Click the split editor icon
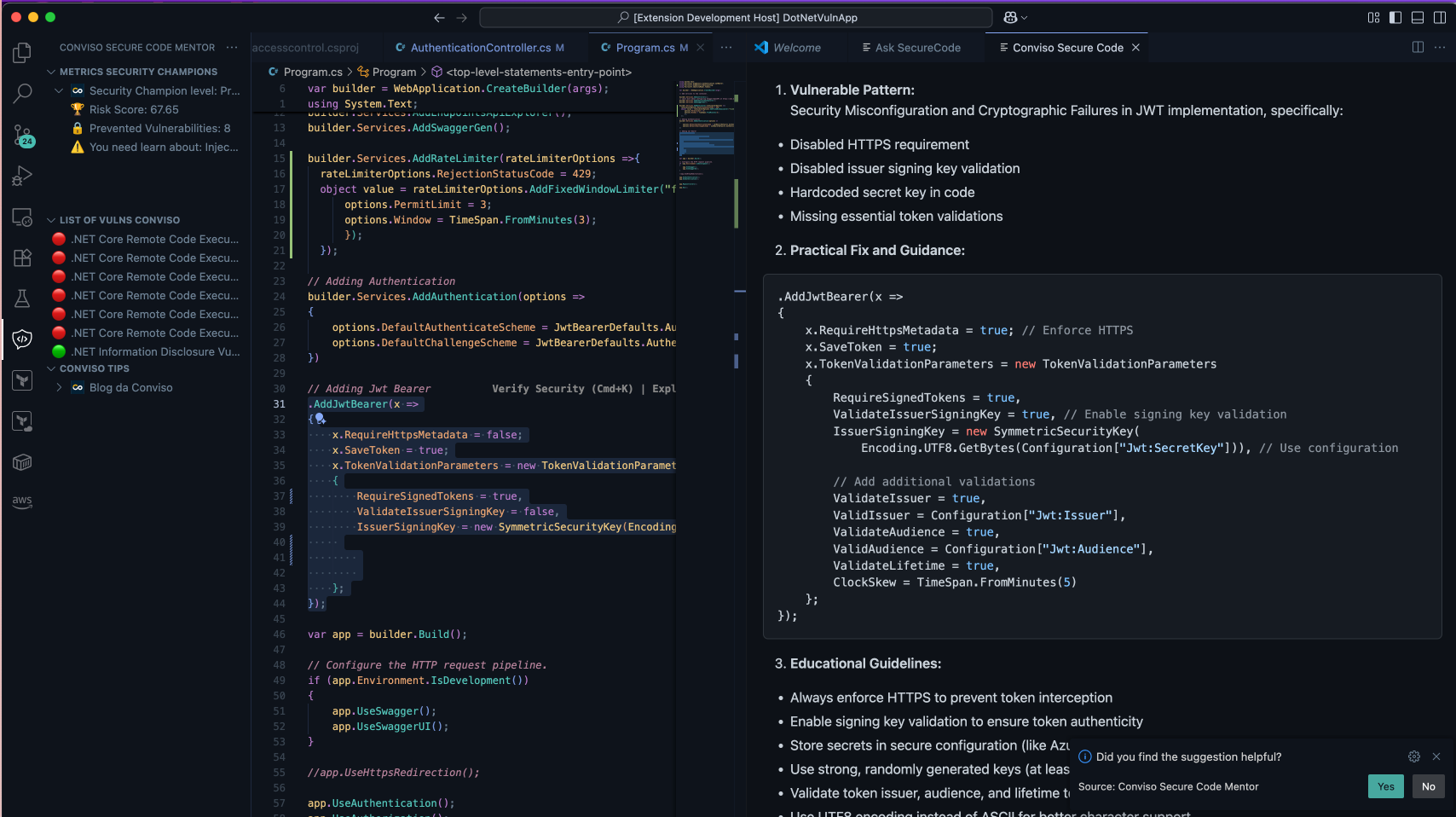Image resolution: width=1456 pixels, height=817 pixels. [x=1418, y=48]
